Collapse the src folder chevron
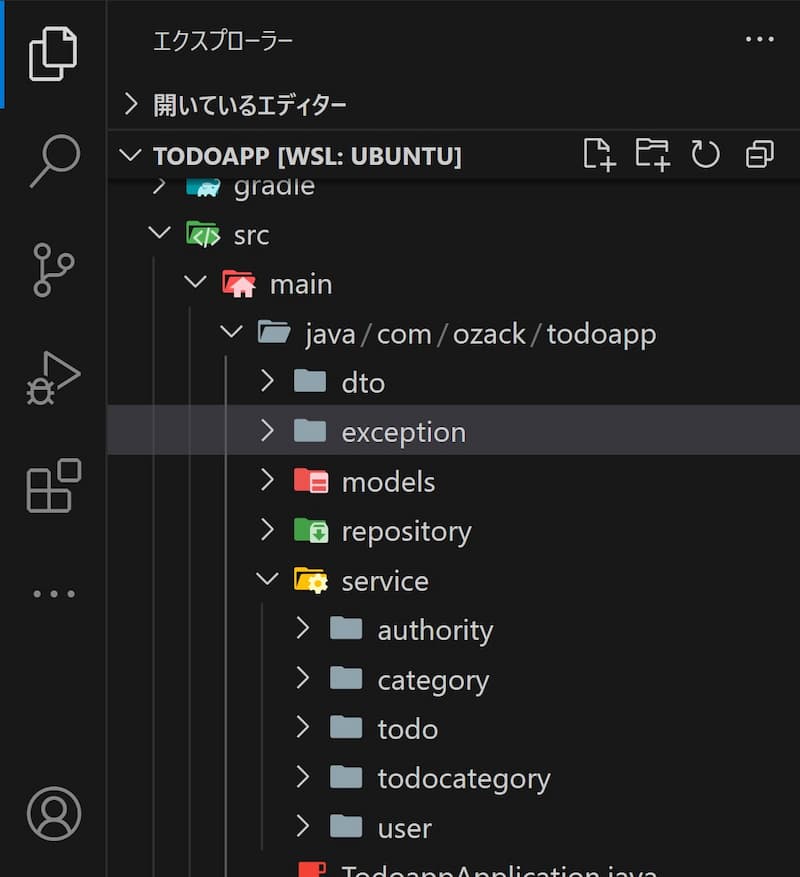The height and width of the screenshot is (877, 800). (159, 233)
